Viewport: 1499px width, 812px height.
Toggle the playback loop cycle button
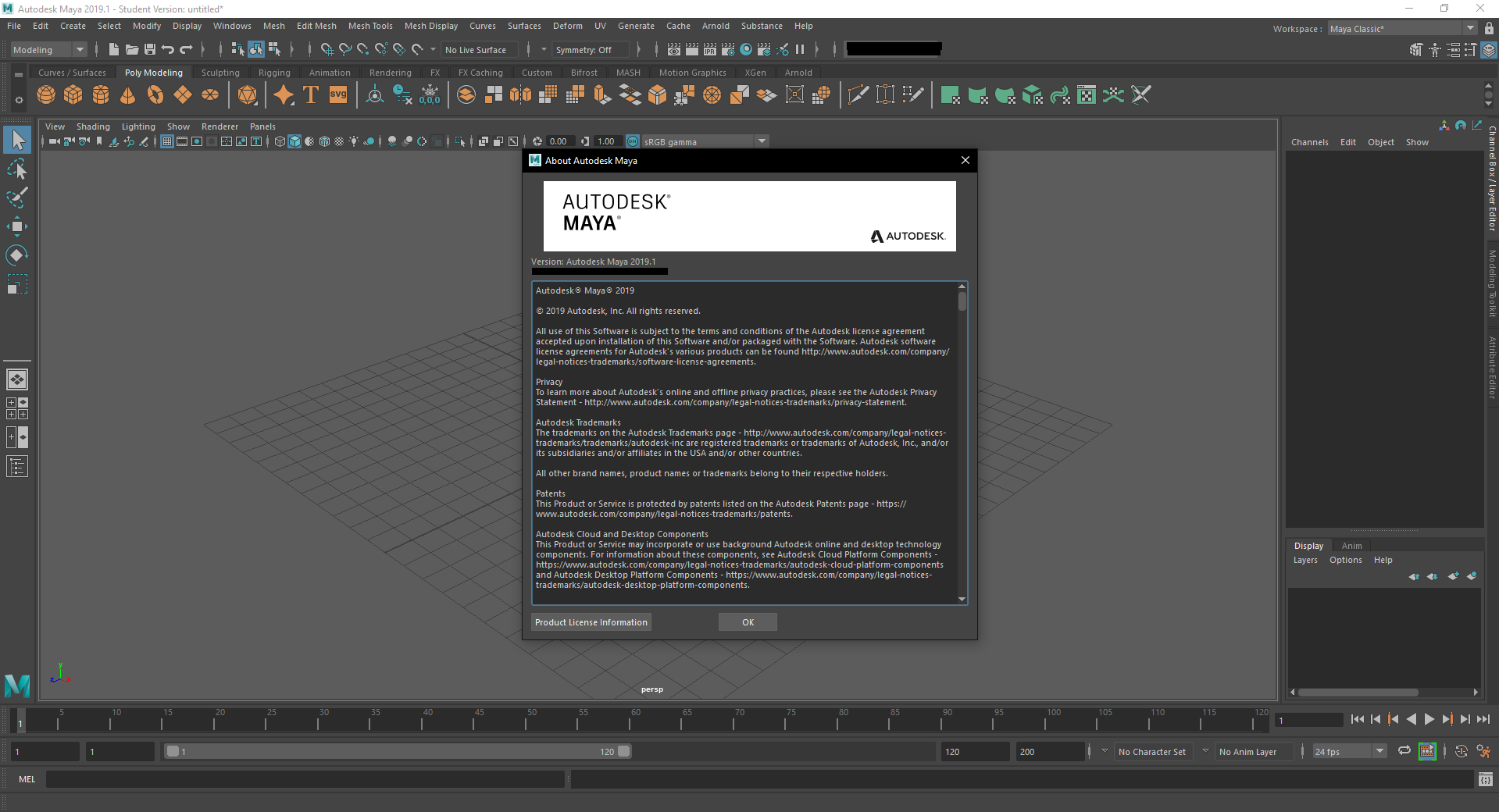[x=1404, y=751]
